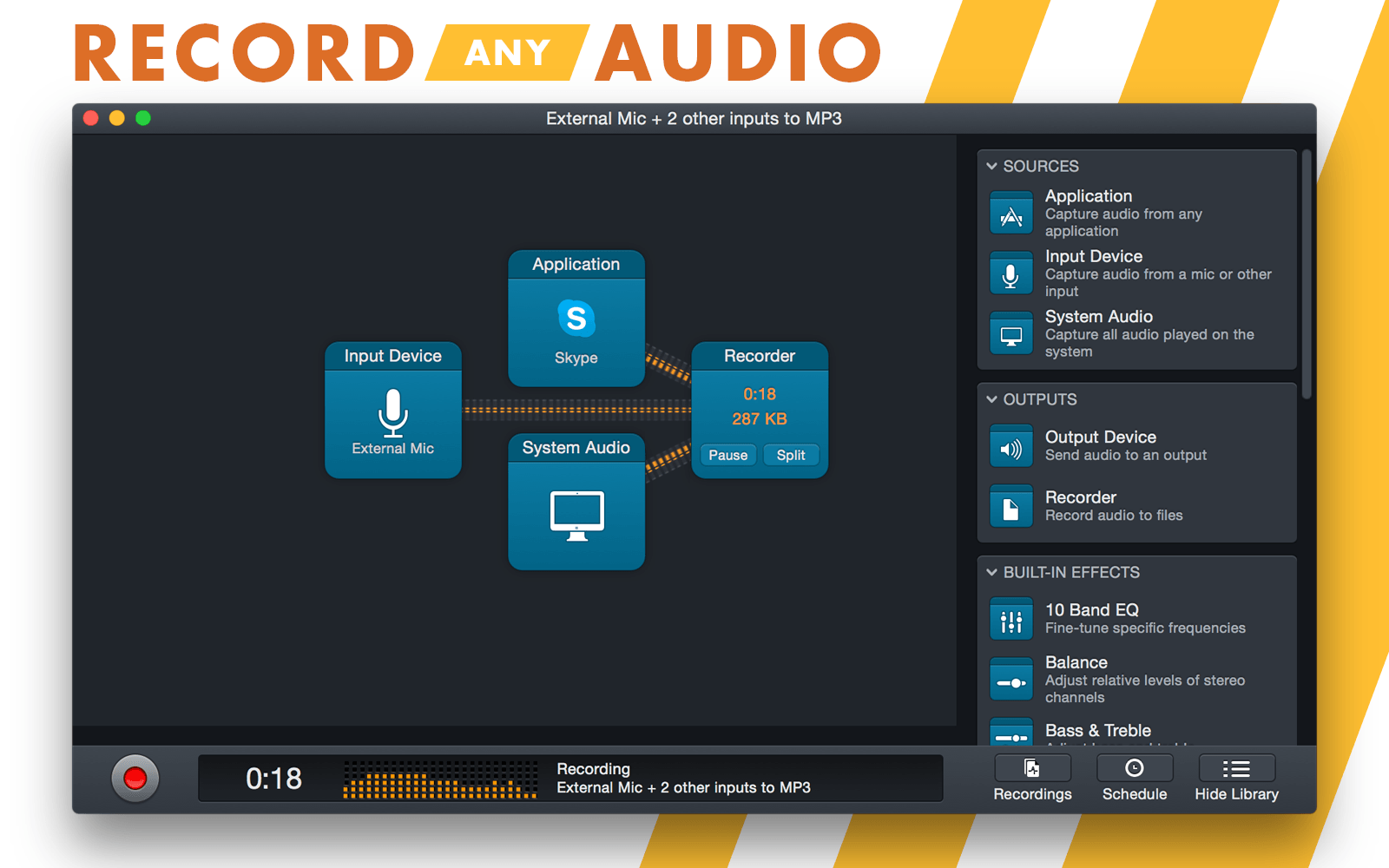Image resolution: width=1389 pixels, height=868 pixels.
Task: Click the 'Skype' label in Application block
Action: [x=576, y=358]
